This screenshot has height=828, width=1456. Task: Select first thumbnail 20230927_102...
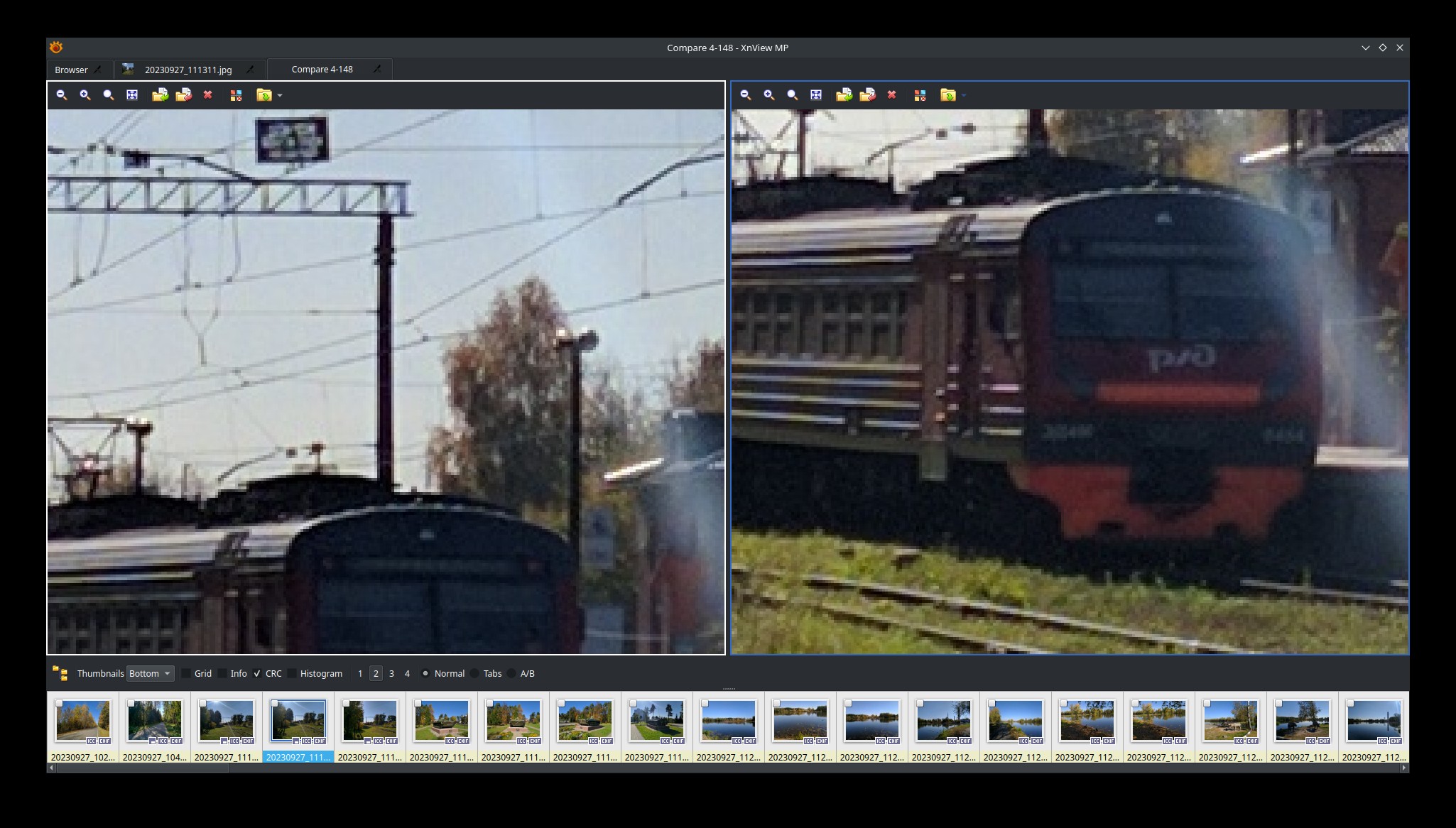coord(83,721)
